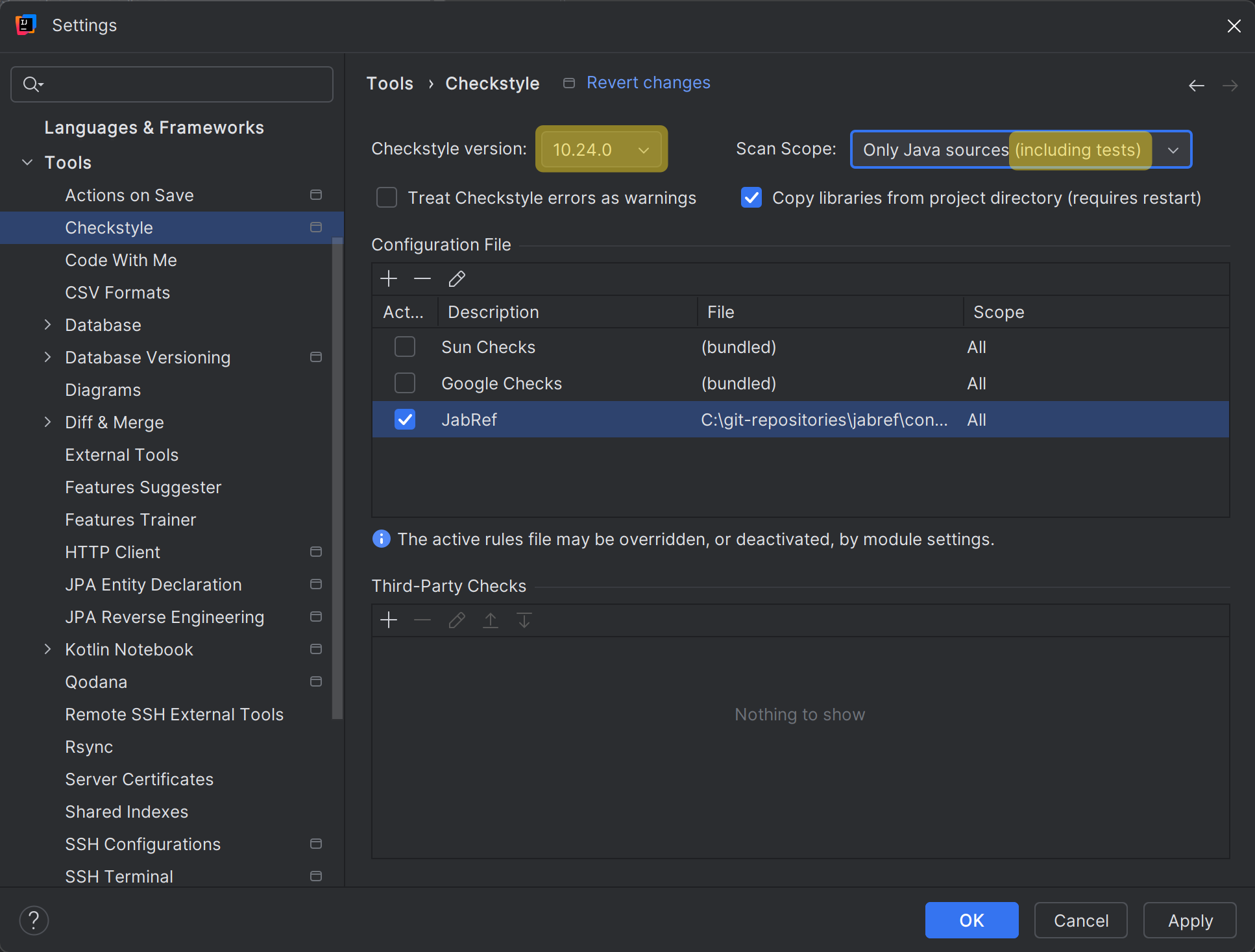Open External Tools settings

pos(172,454)
